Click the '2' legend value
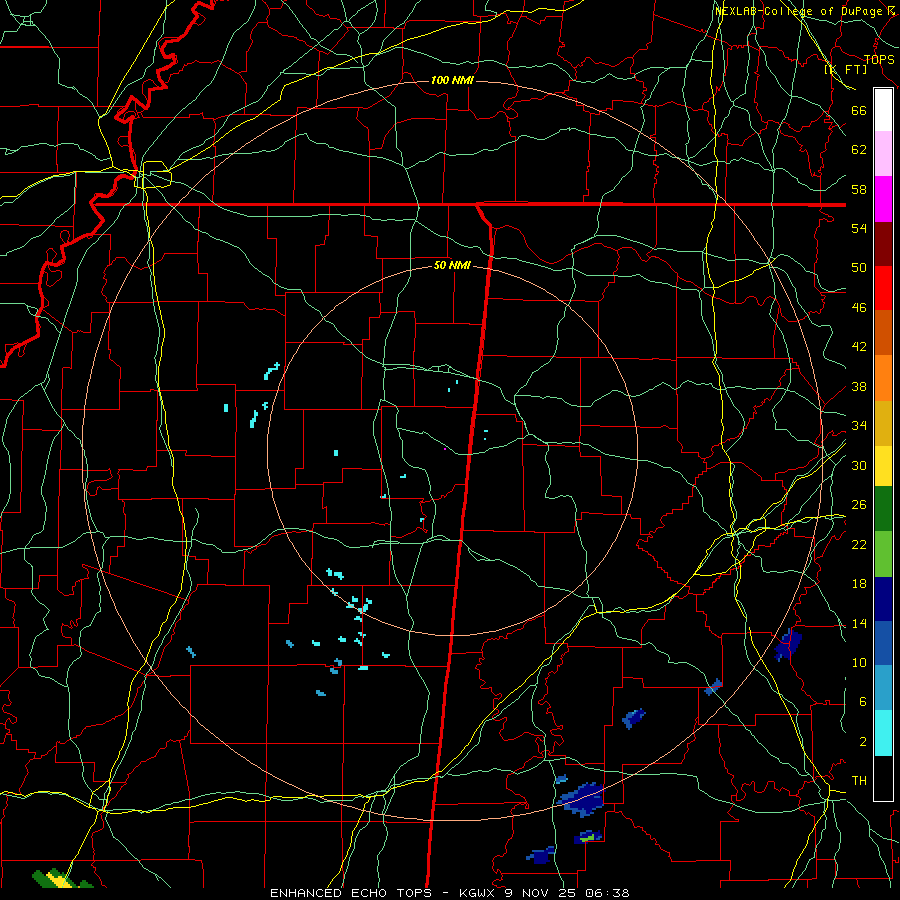This screenshot has height=900, width=900. 862,741
